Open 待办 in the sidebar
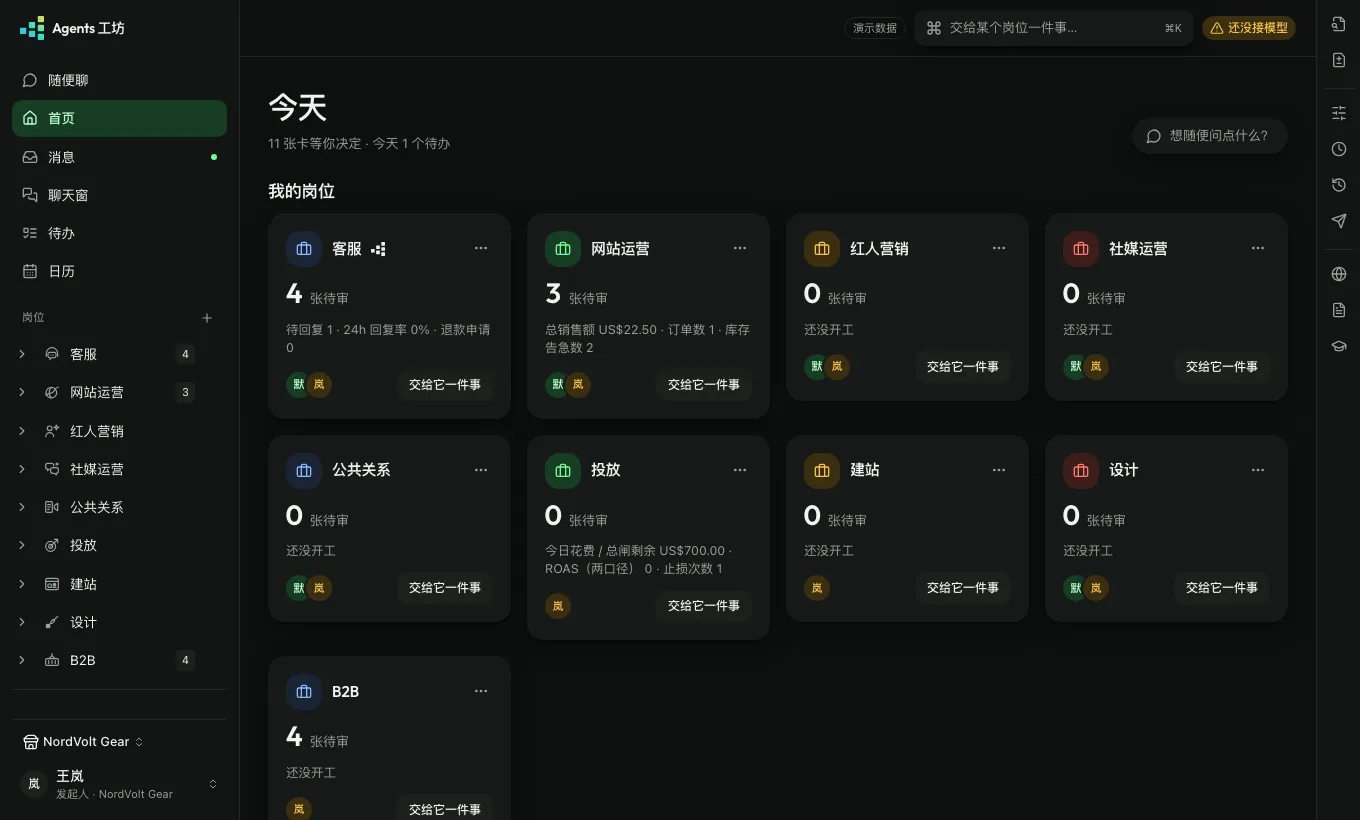Image resolution: width=1360 pixels, height=820 pixels. 119,233
